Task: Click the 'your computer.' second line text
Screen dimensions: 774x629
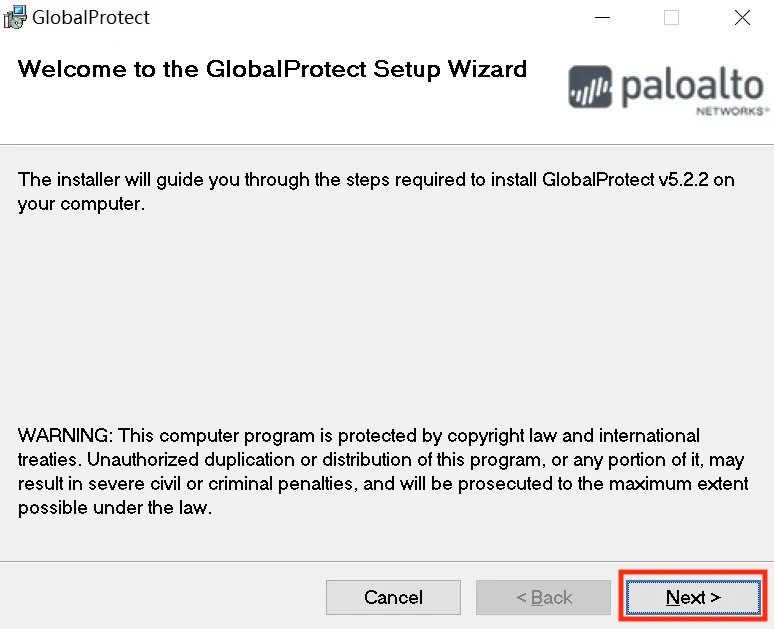Action: point(82,204)
